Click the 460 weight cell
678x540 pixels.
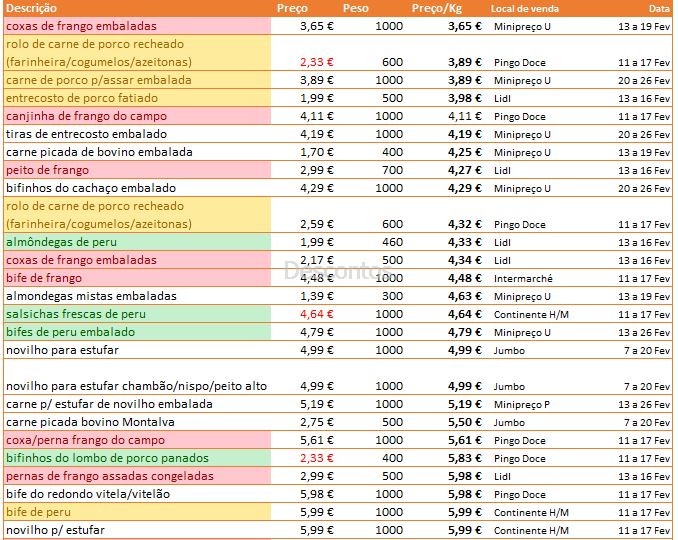(393, 242)
